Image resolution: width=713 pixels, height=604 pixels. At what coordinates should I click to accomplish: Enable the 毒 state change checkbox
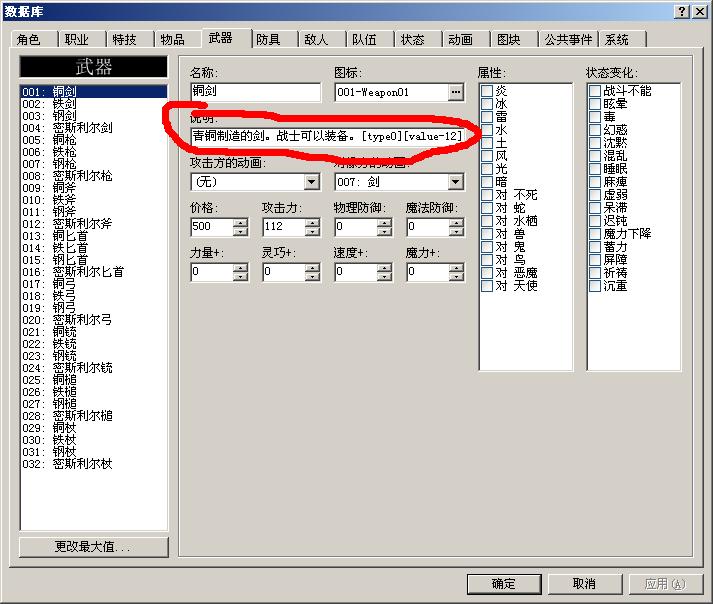click(x=595, y=117)
